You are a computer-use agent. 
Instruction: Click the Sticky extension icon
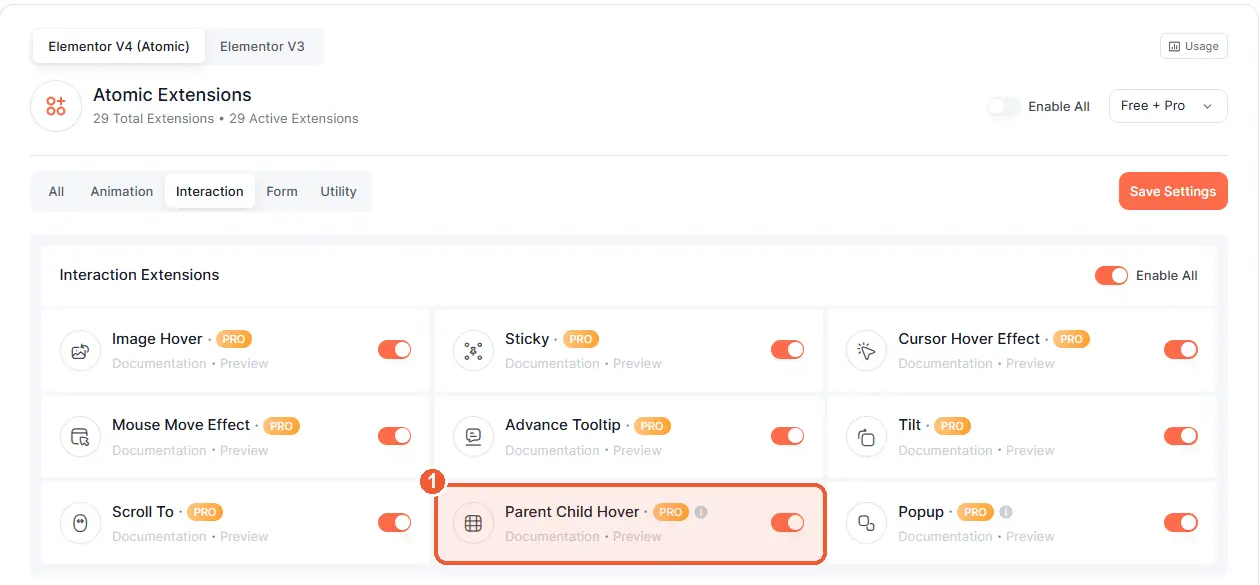(473, 351)
